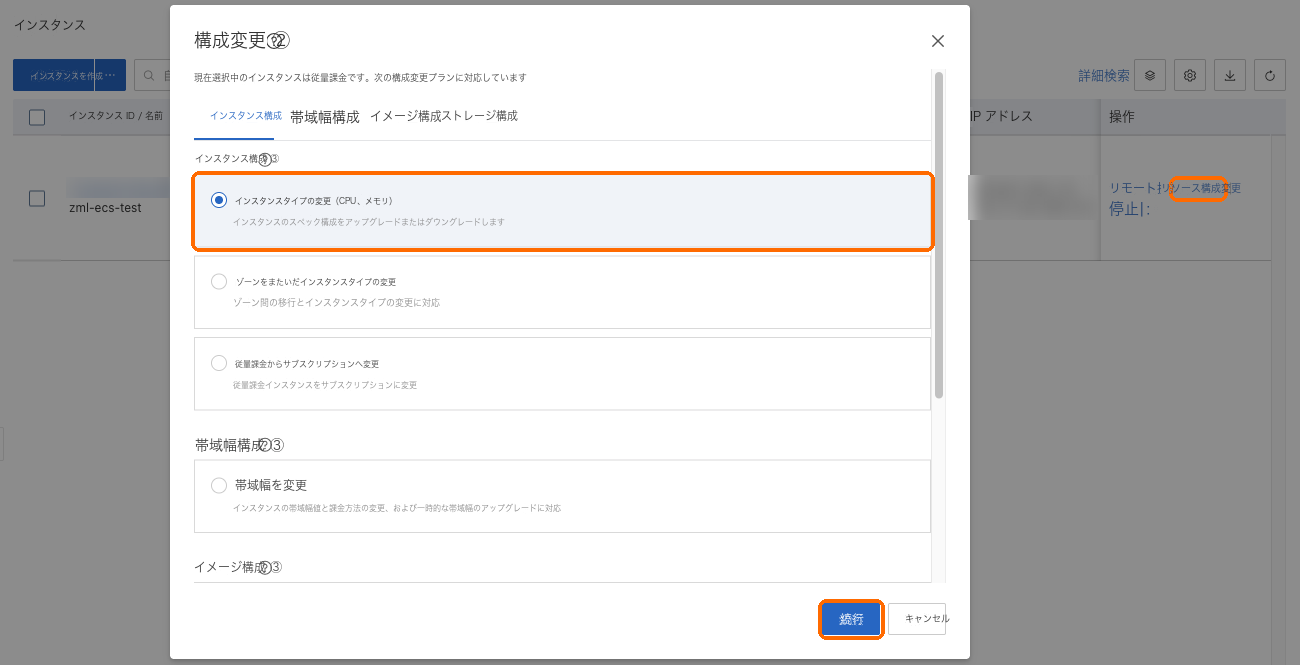Click the download/export icon
Screen dimensions: 1300x665
(1230, 75)
